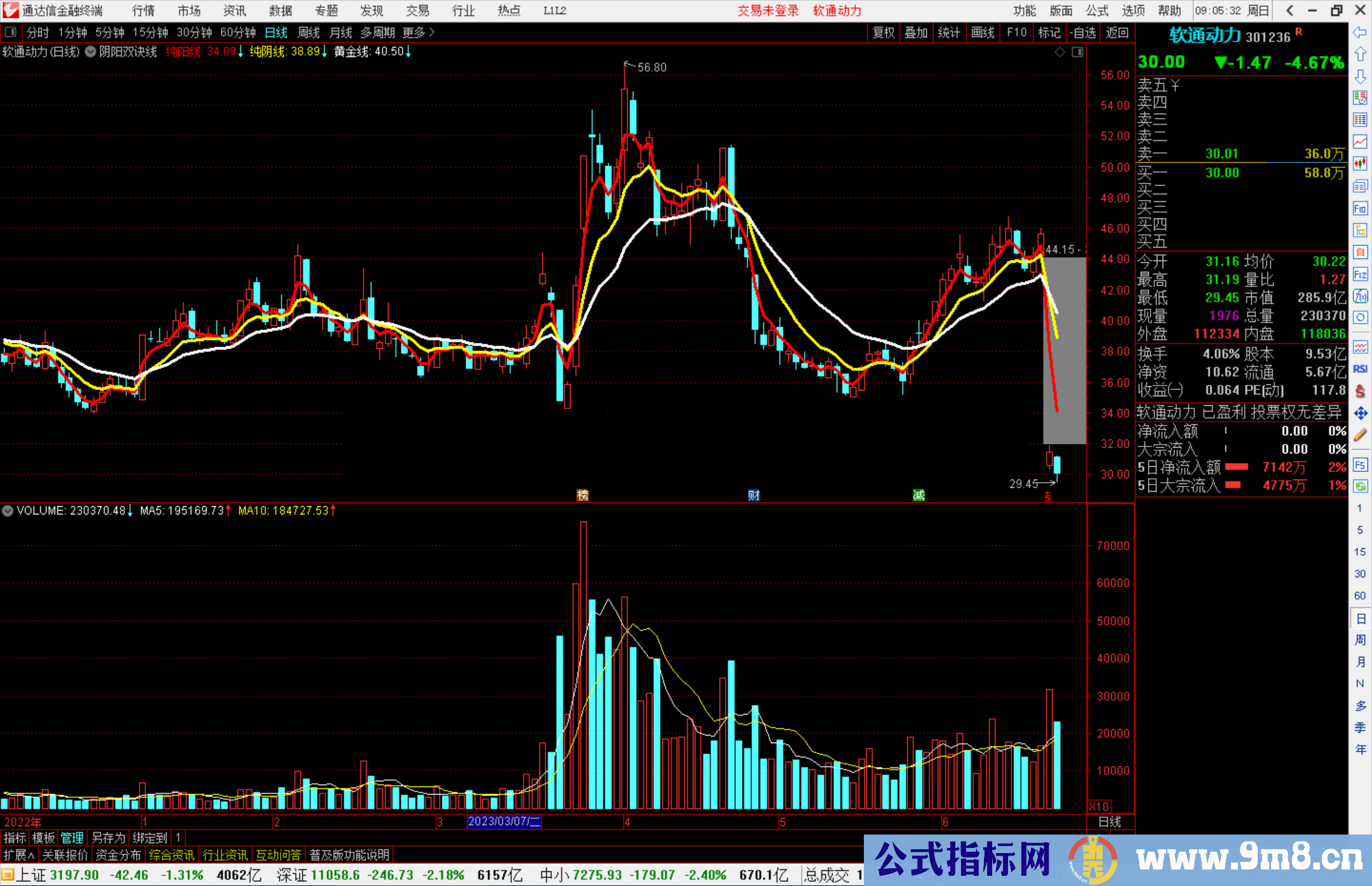Open the f(x) formula icon
The image size is (1372, 886).
coord(1360,296)
